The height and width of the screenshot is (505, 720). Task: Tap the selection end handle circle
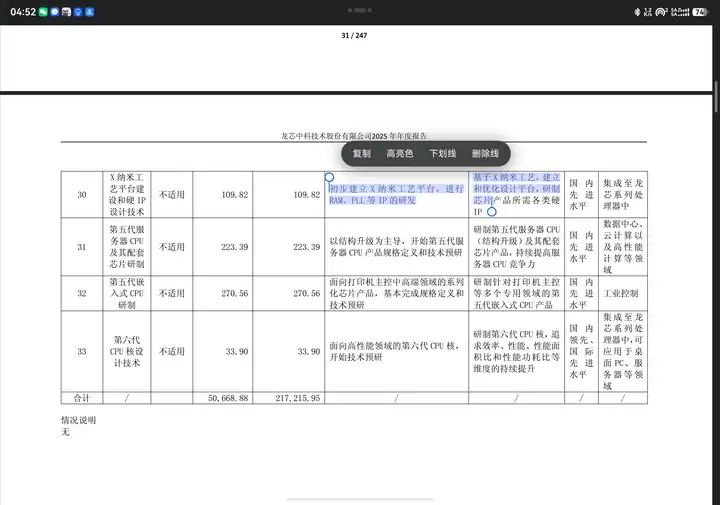pyautogui.click(x=492, y=212)
